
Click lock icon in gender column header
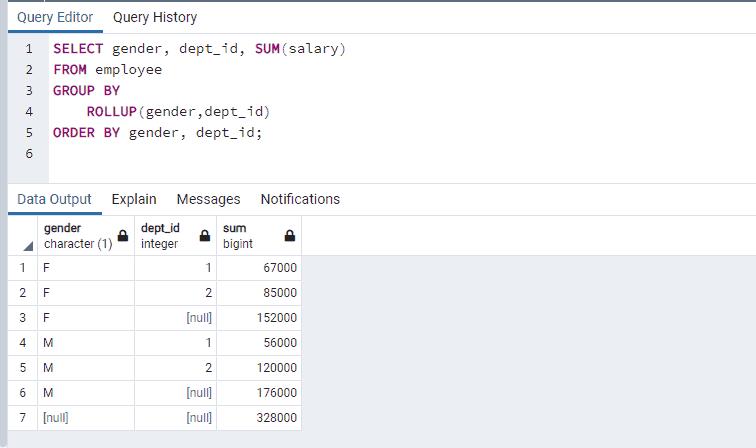click(x=123, y=236)
